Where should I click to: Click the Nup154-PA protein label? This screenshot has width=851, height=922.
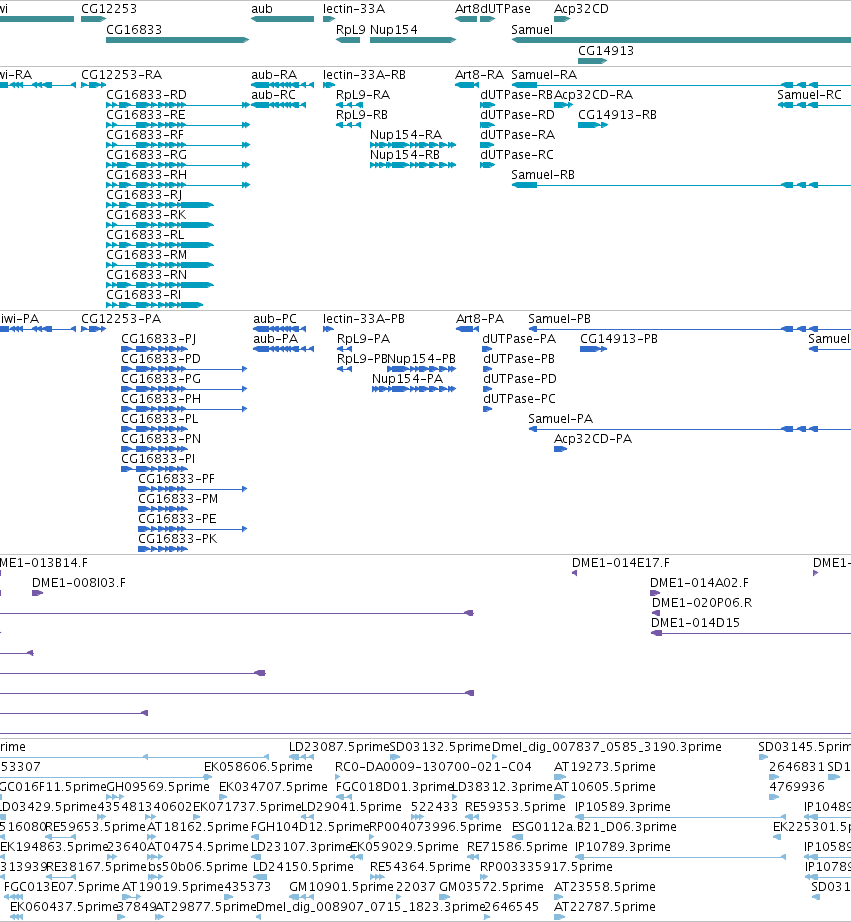407,379
